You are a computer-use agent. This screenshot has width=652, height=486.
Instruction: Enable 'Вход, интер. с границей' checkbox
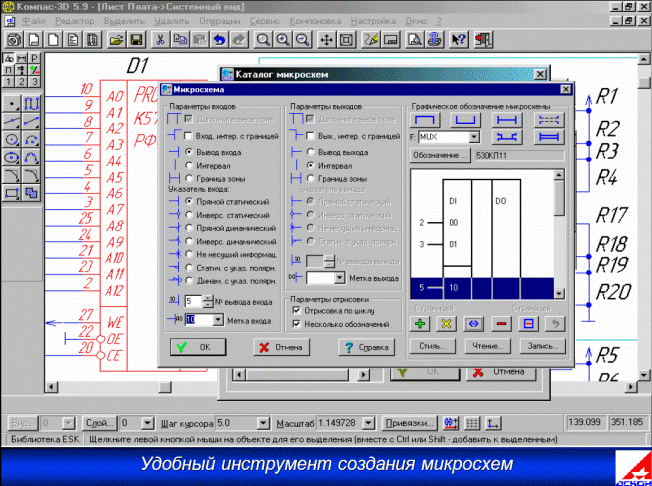(188, 136)
